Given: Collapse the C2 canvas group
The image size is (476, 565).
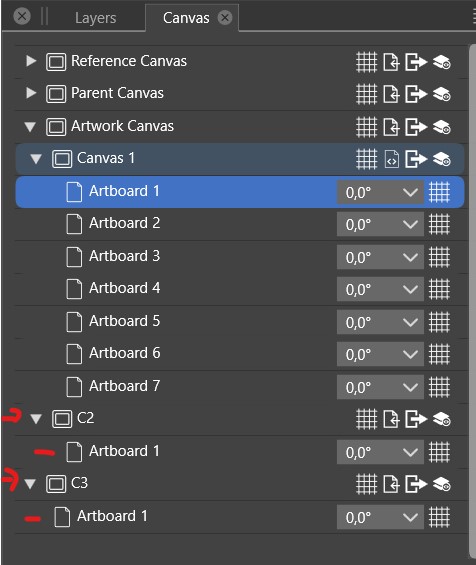Looking at the screenshot, I should pos(36,419).
